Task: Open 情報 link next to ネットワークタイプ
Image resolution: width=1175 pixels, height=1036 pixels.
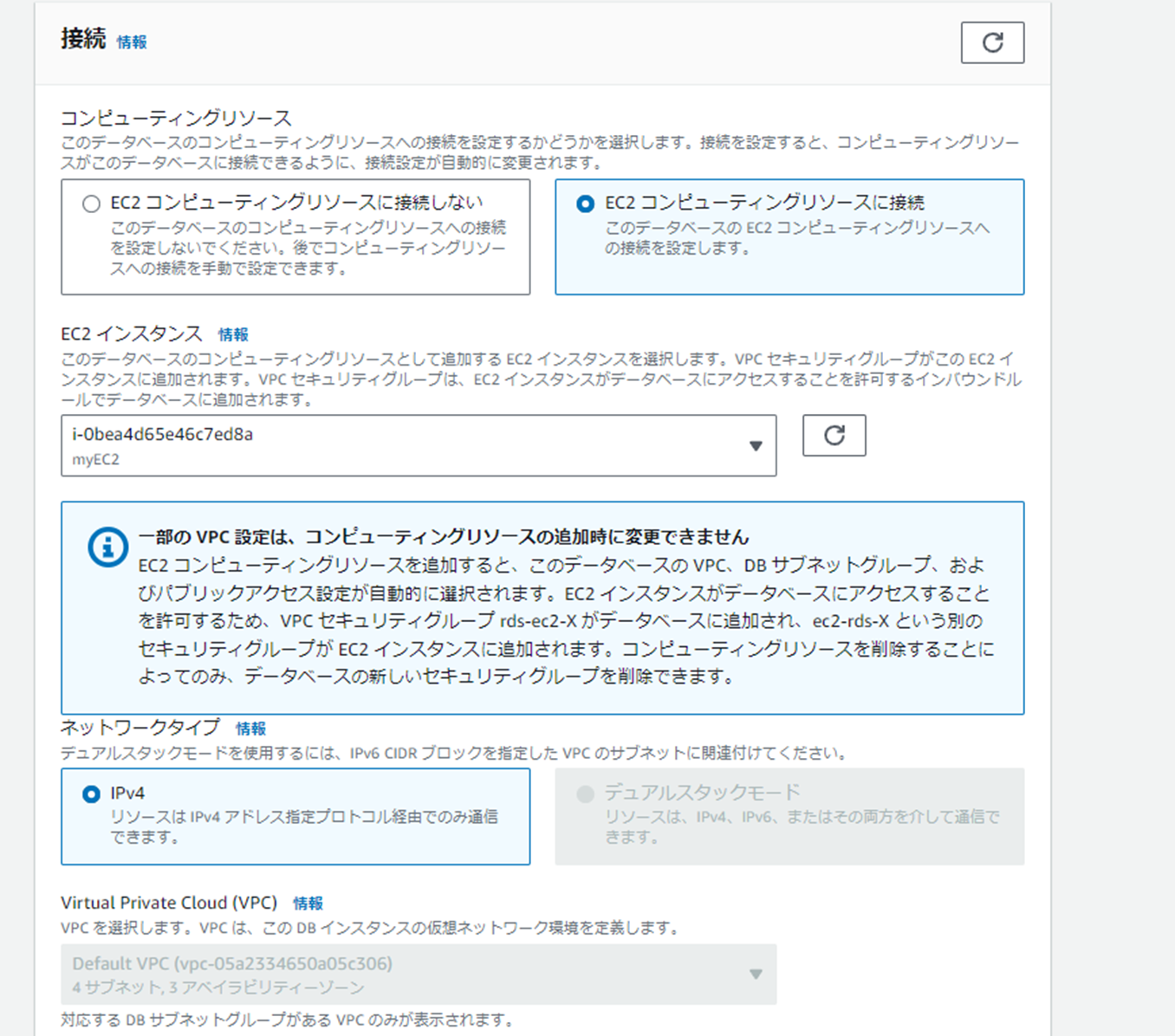Action: [250, 728]
